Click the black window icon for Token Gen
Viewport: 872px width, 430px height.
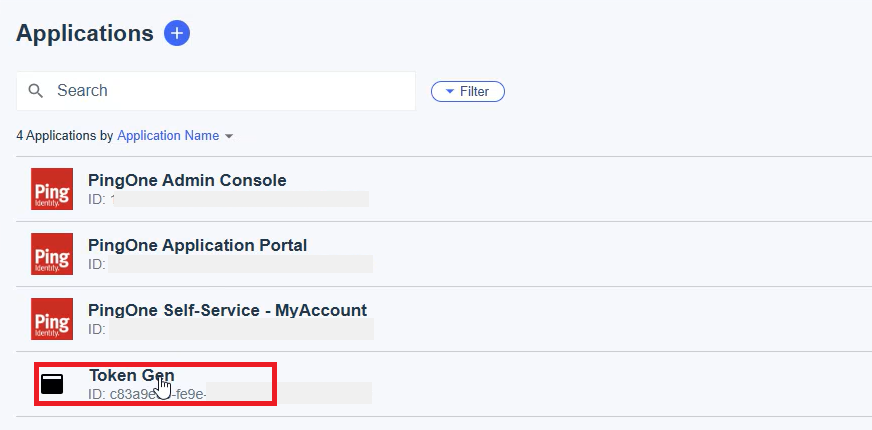pyautogui.click(x=52, y=384)
